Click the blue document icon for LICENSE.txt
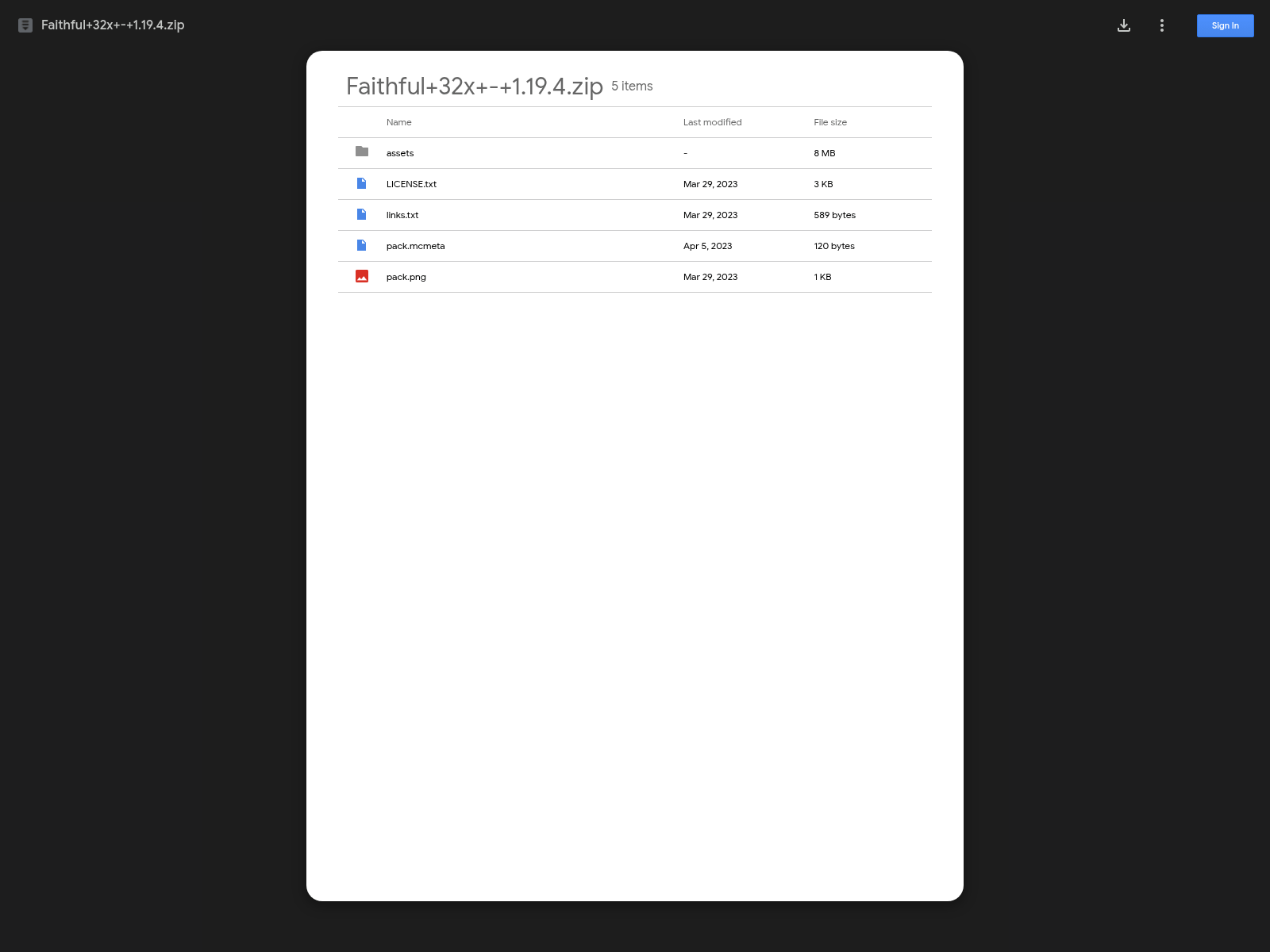 pyautogui.click(x=362, y=183)
